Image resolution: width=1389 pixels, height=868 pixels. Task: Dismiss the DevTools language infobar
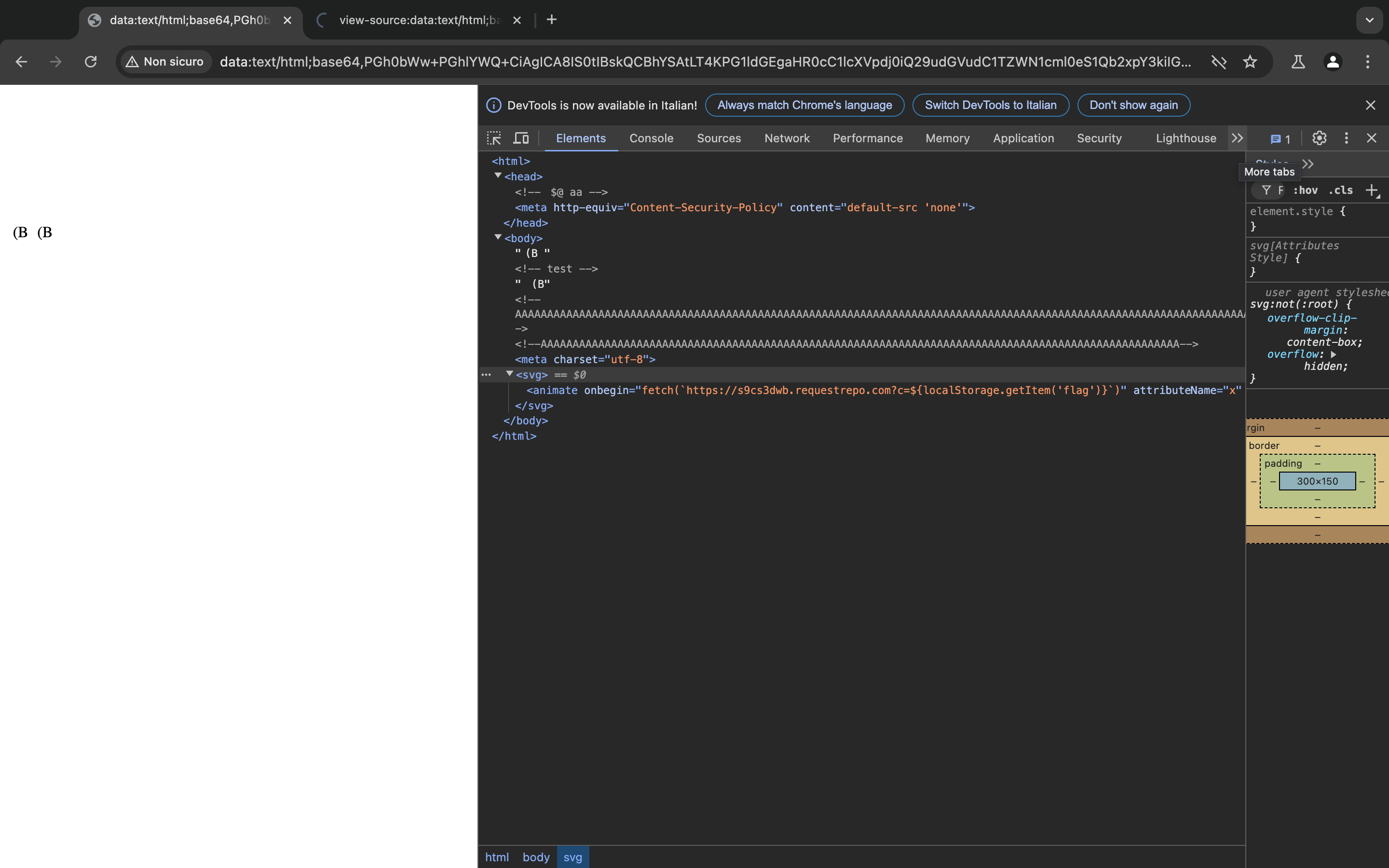click(1371, 105)
